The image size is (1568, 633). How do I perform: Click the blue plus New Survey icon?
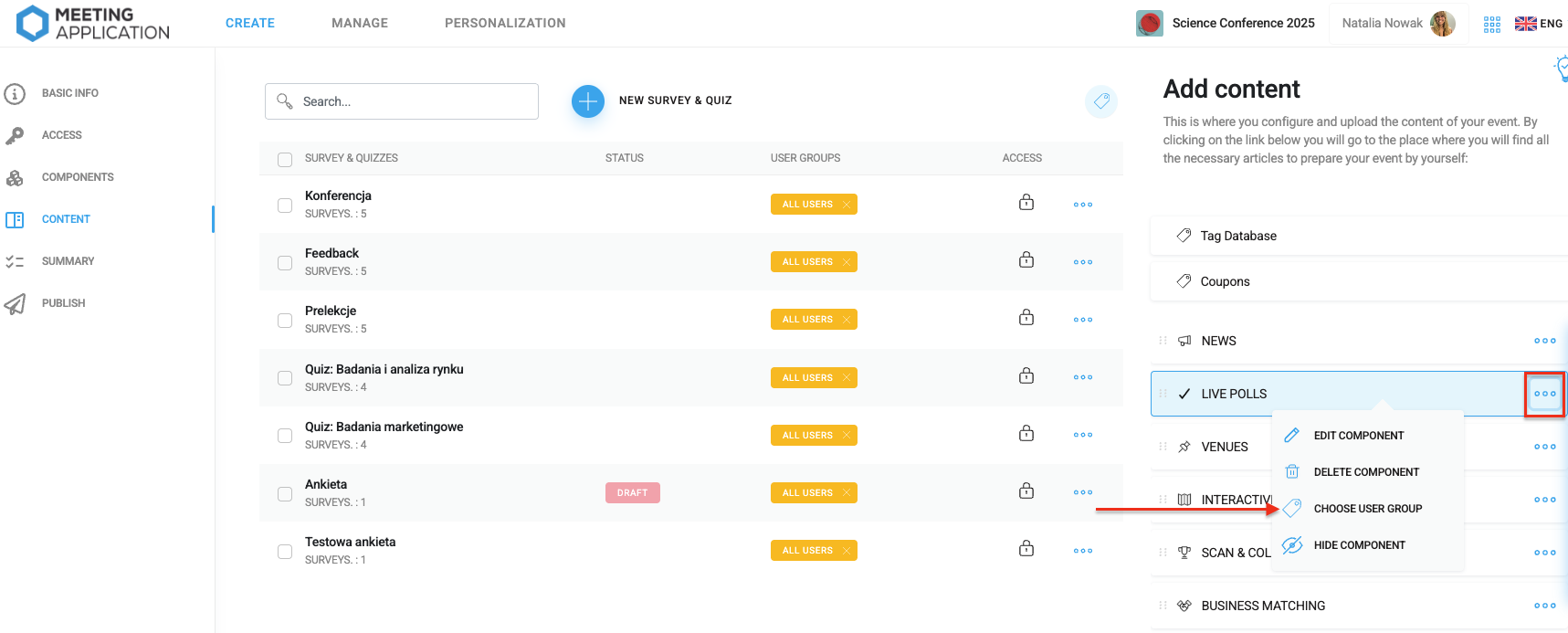588,100
